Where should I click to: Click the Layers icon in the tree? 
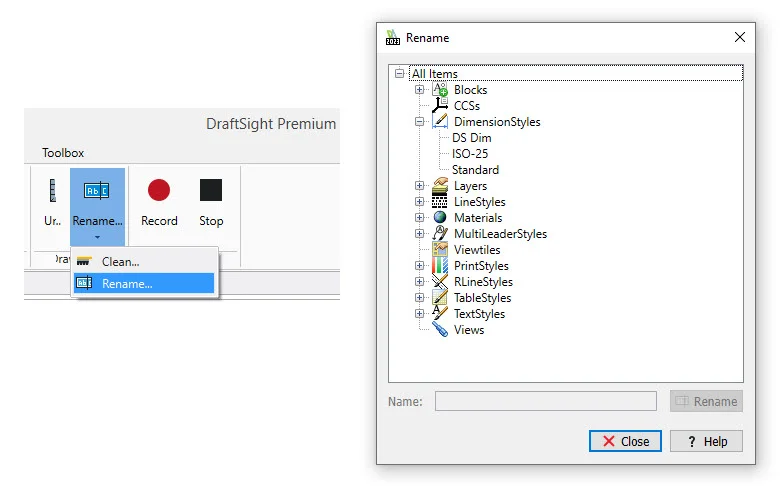pyautogui.click(x=440, y=186)
